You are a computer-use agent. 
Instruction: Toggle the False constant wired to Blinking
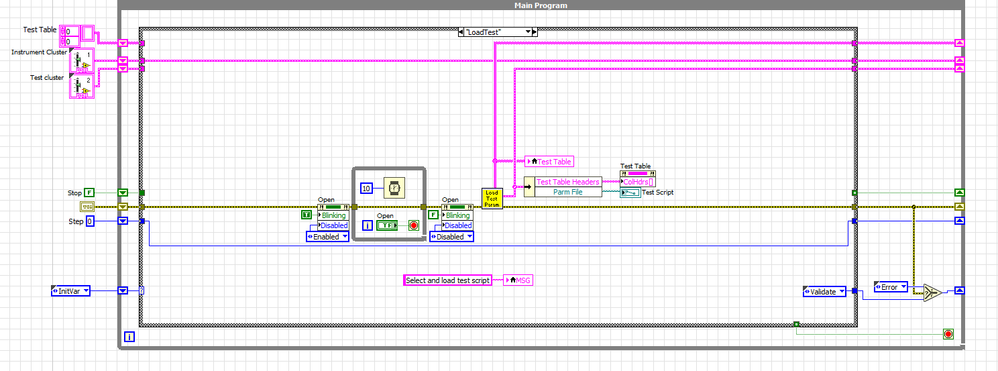click(x=434, y=215)
